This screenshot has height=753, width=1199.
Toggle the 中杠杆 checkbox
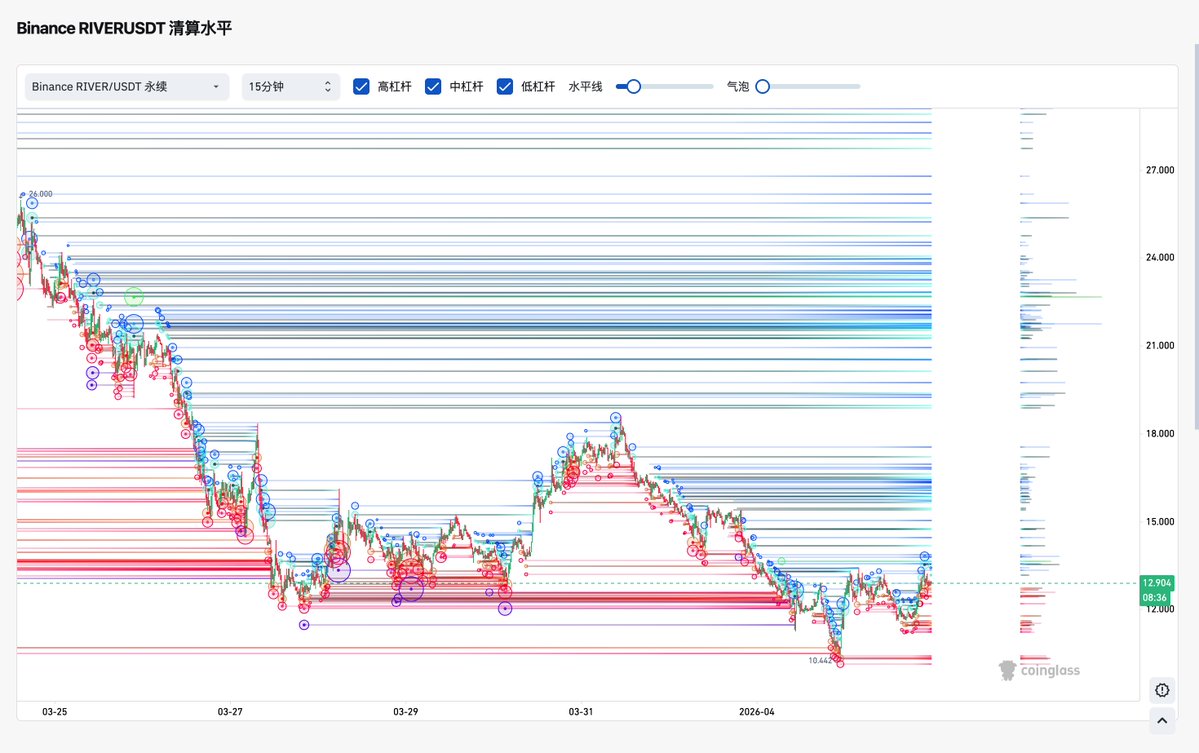(x=433, y=87)
